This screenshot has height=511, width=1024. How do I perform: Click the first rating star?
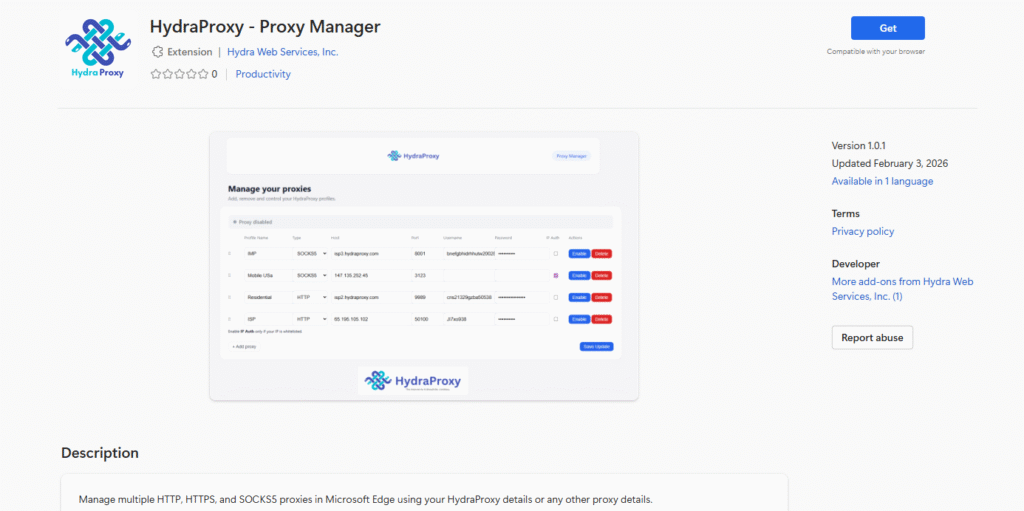click(156, 74)
